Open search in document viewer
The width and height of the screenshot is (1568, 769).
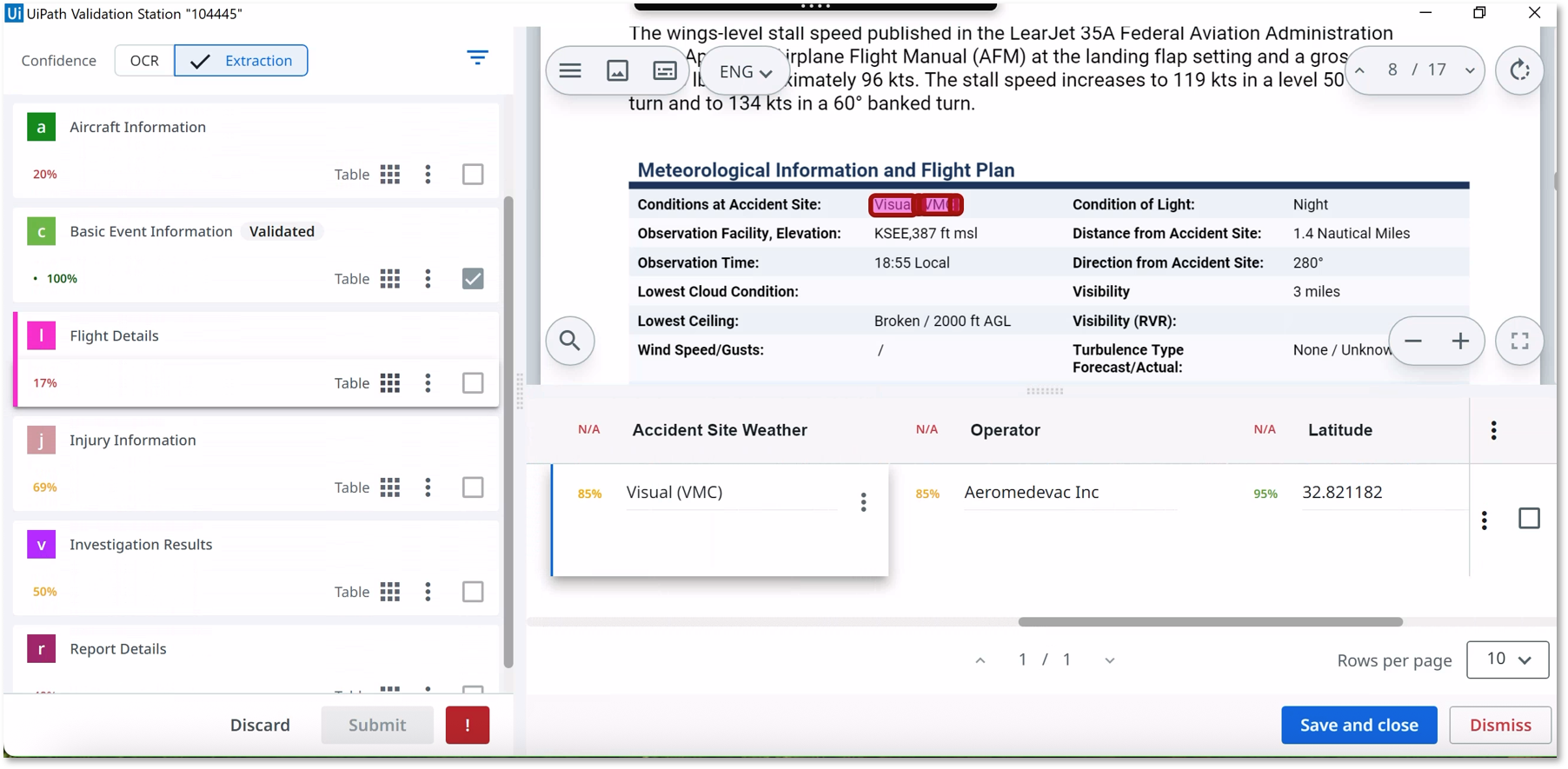(x=570, y=341)
